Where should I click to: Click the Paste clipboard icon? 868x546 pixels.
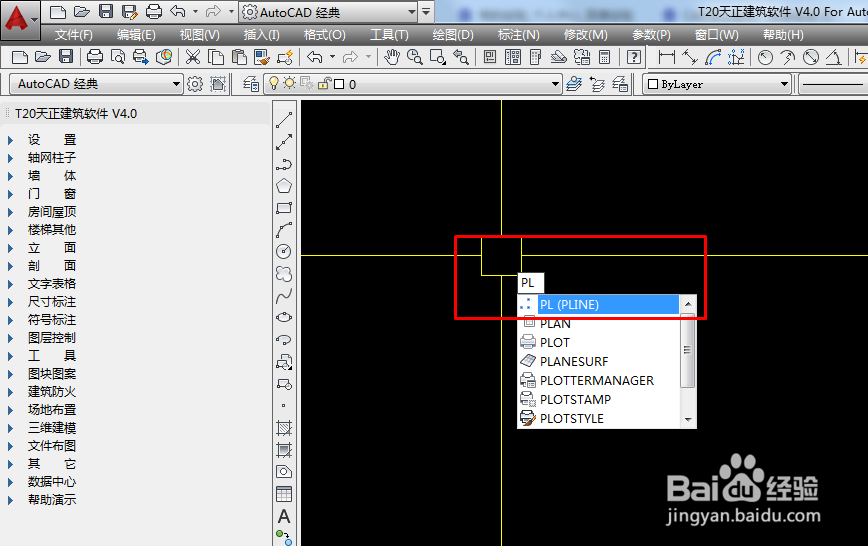tap(239, 56)
